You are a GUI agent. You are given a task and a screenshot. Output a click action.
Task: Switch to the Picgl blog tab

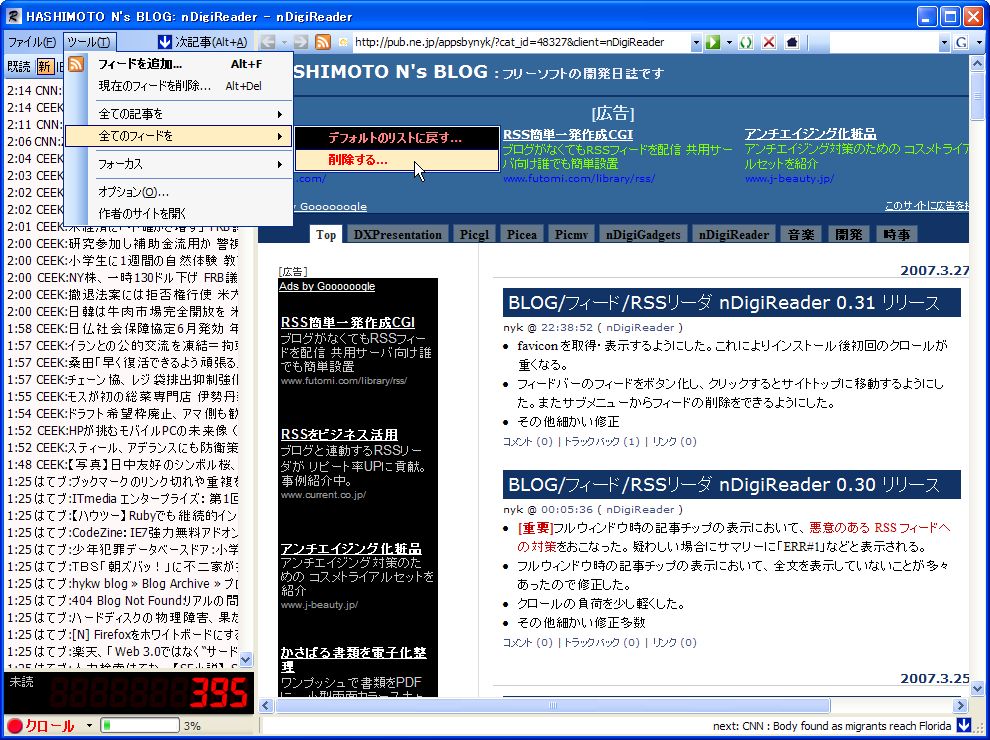(x=474, y=234)
